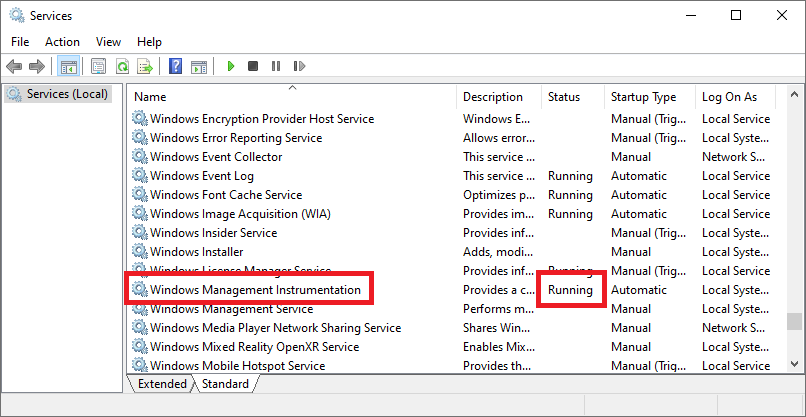Click the Export List toolbar icon
The image size is (806, 417).
(146, 66)
